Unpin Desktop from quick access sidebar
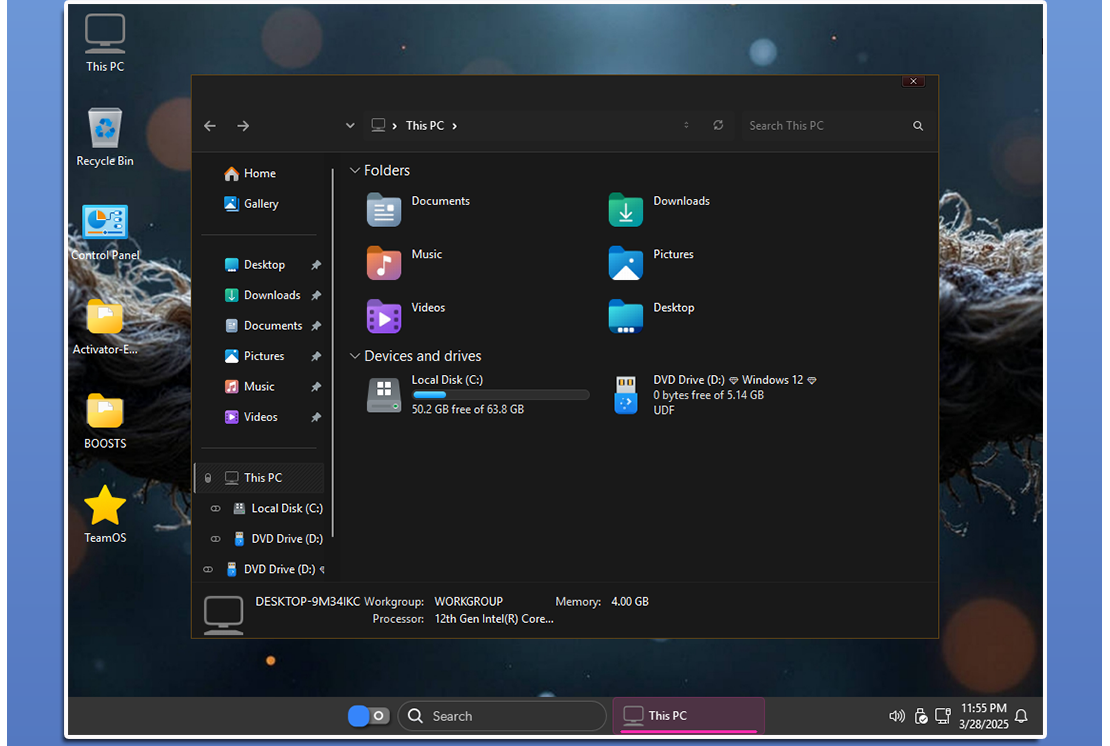1110x746 pixels. pyautogui.click(x=316, y=265)
